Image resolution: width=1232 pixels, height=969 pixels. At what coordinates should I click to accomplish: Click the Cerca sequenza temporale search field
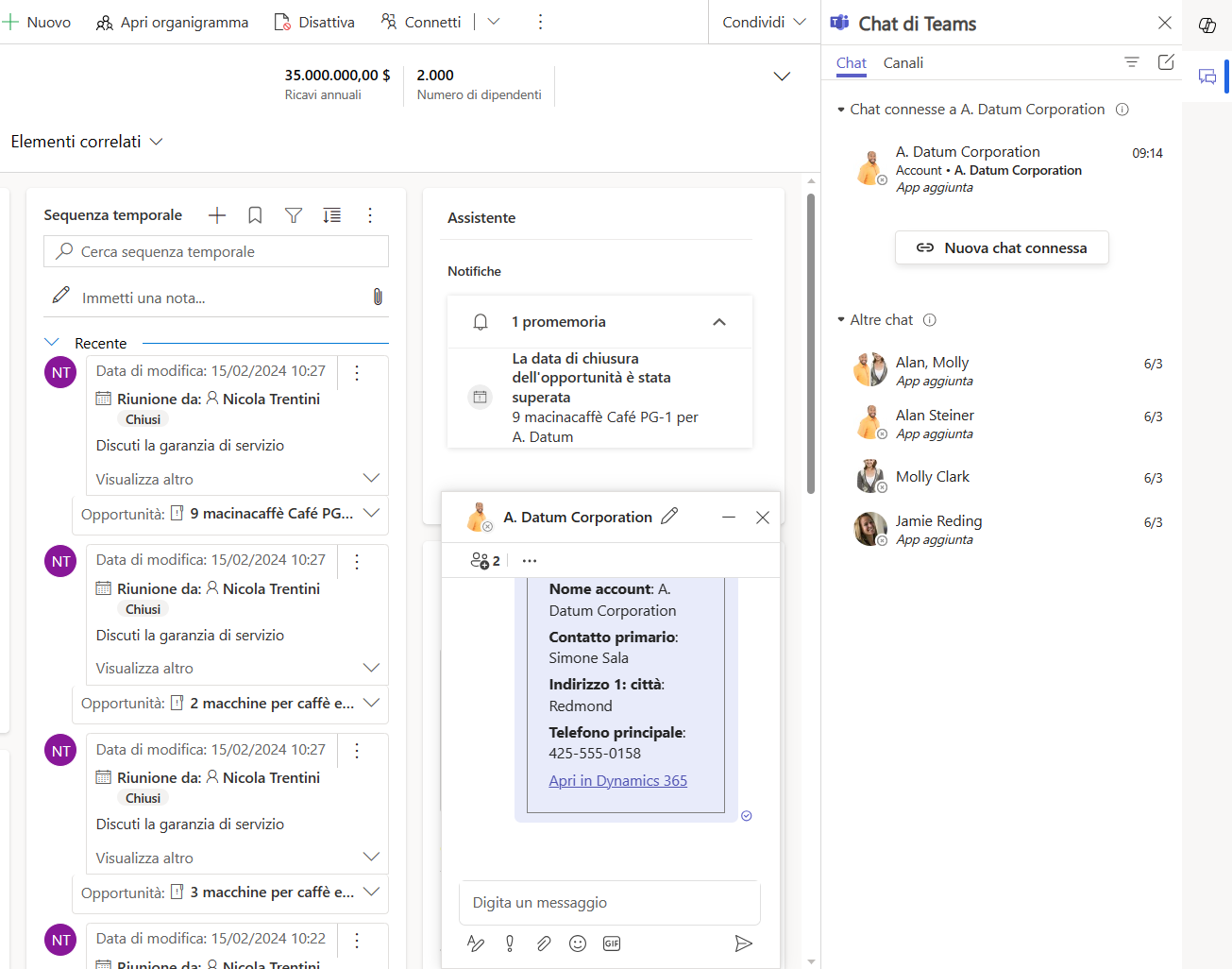click(x=216, y=251)
